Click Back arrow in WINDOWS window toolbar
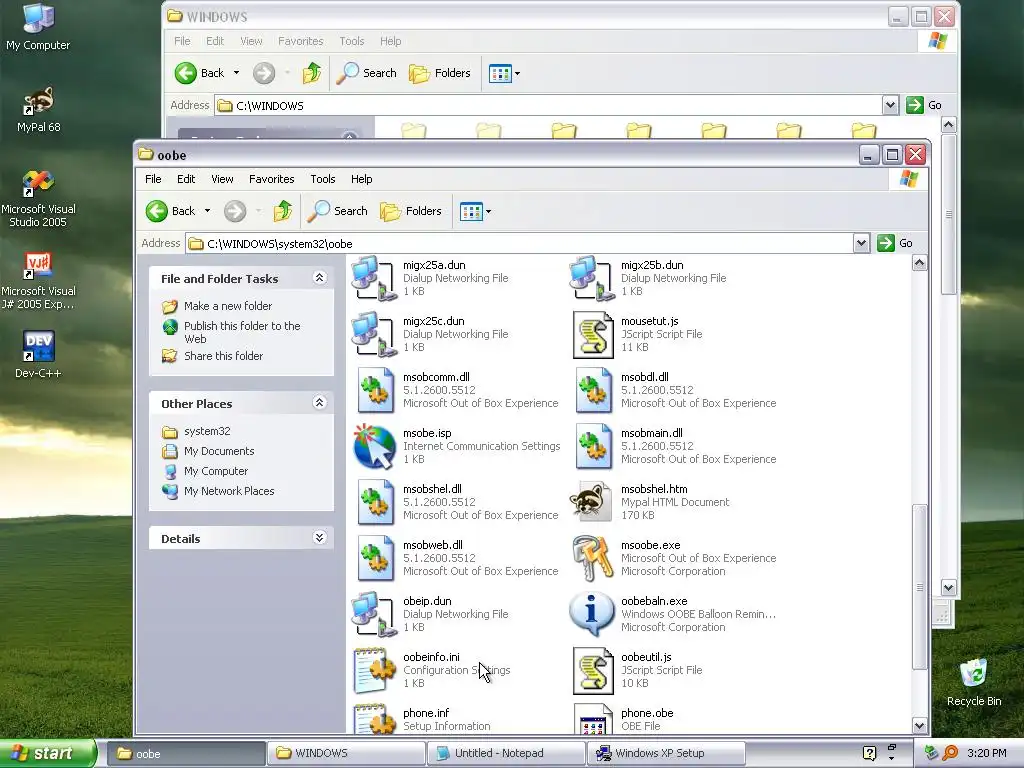The image size is (1024, 768). pos(186,73)
